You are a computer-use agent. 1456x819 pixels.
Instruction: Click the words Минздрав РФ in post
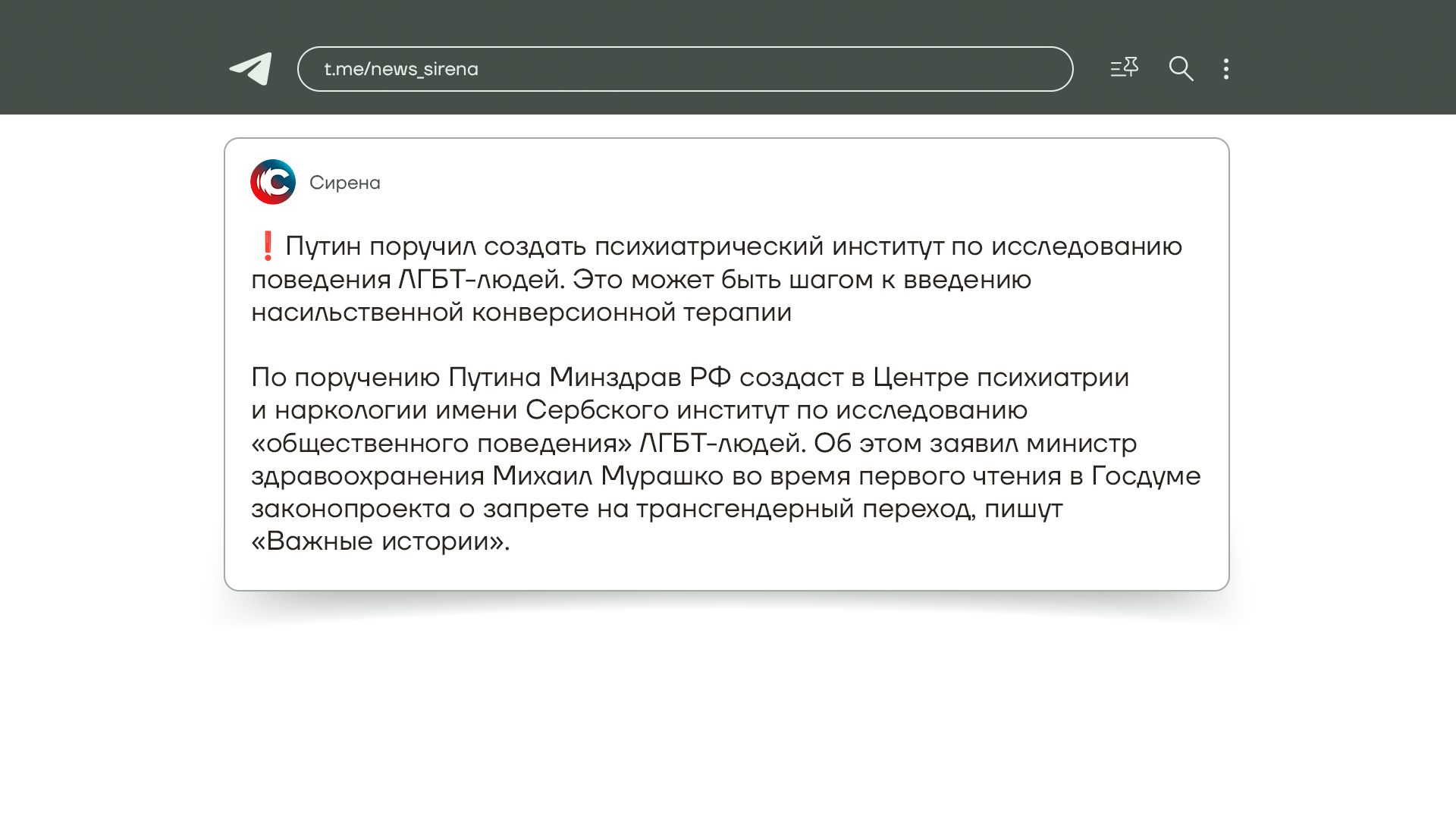point(639,378)
